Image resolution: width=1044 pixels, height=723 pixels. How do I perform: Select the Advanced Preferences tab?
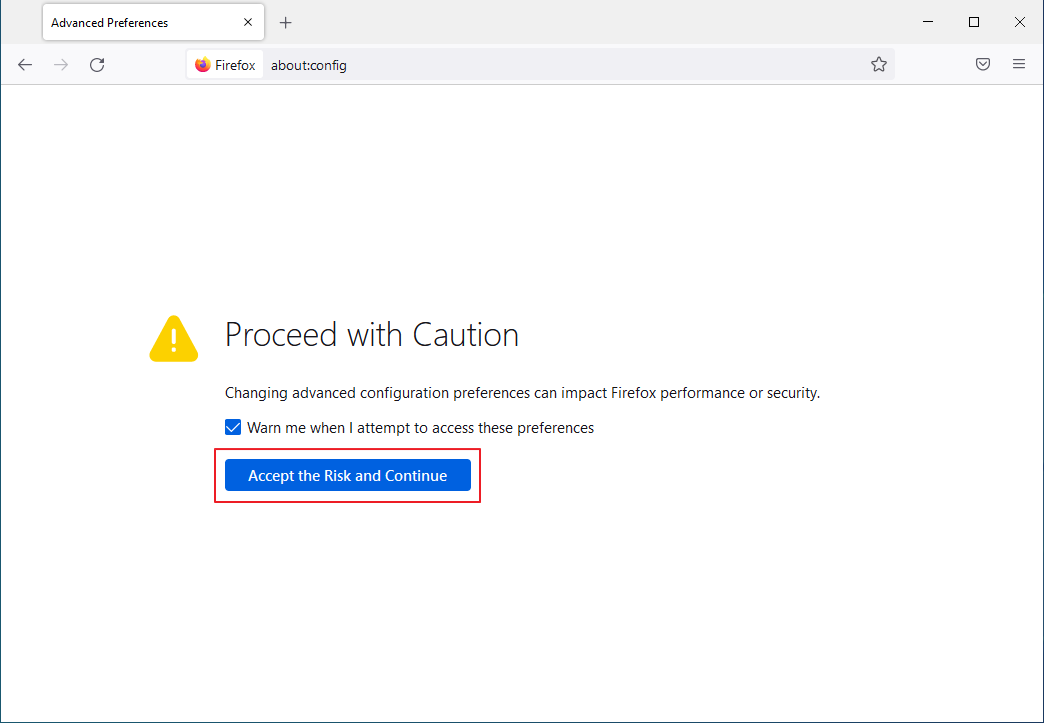(x=130, y=22)
